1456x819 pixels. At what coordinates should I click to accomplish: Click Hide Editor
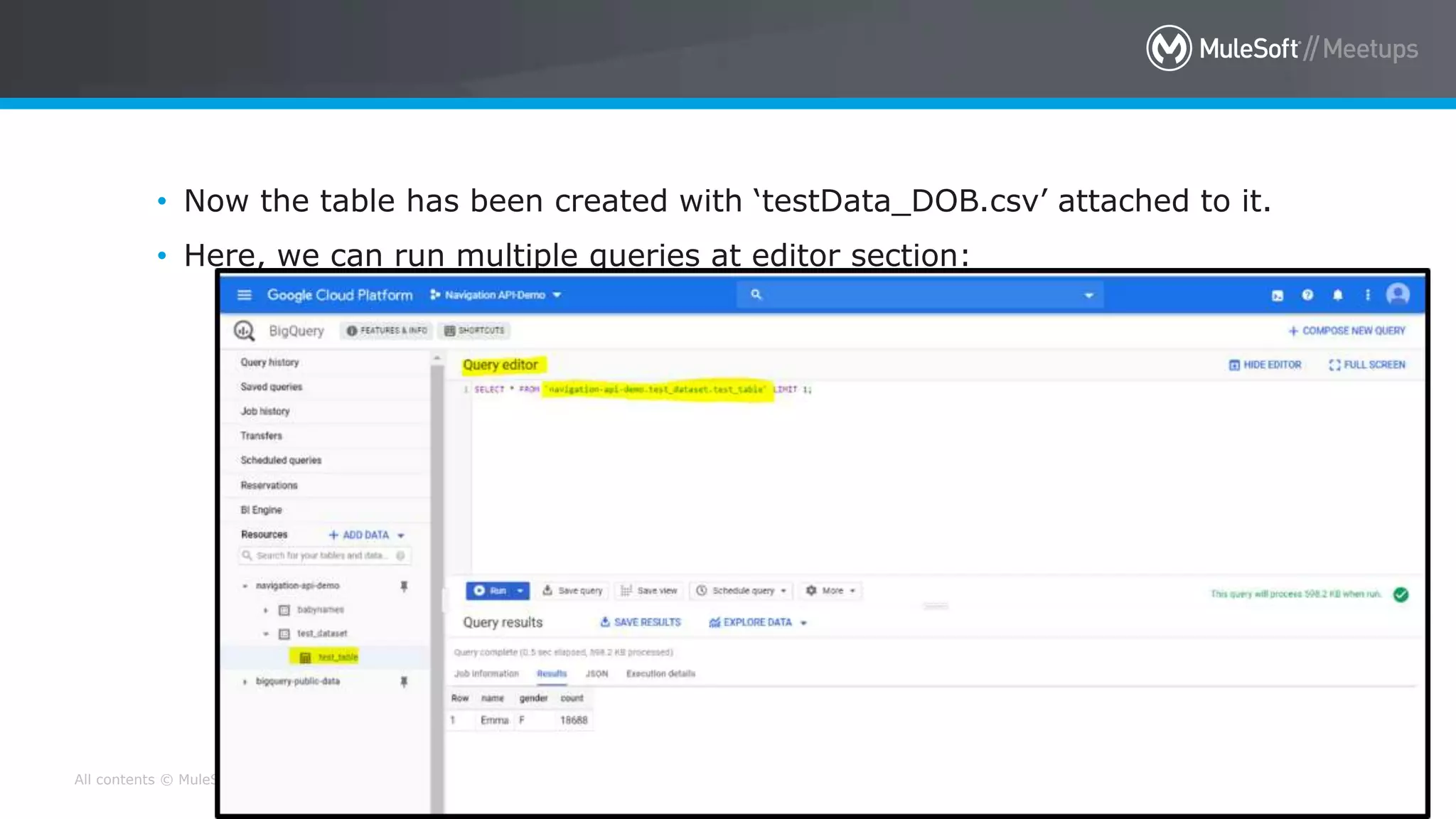pos(1265,365)
